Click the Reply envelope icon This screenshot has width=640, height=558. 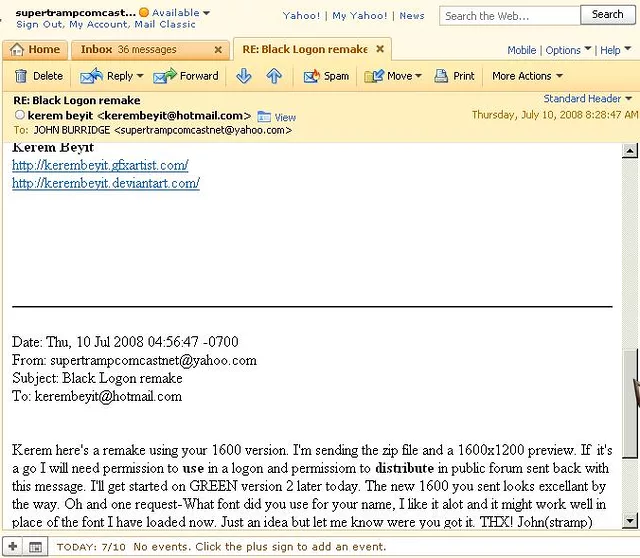tap(92, 76)
